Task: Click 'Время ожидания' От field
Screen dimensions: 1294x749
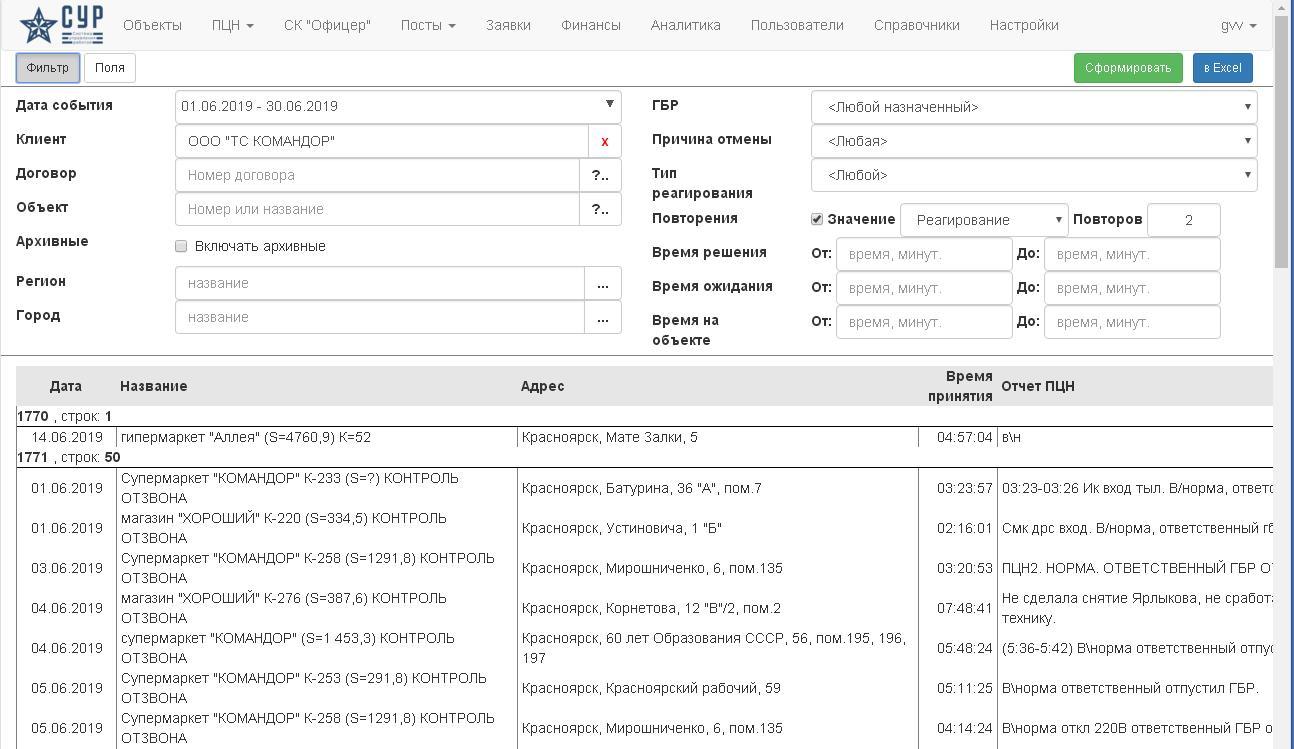Action: click(x=924, y=288)
